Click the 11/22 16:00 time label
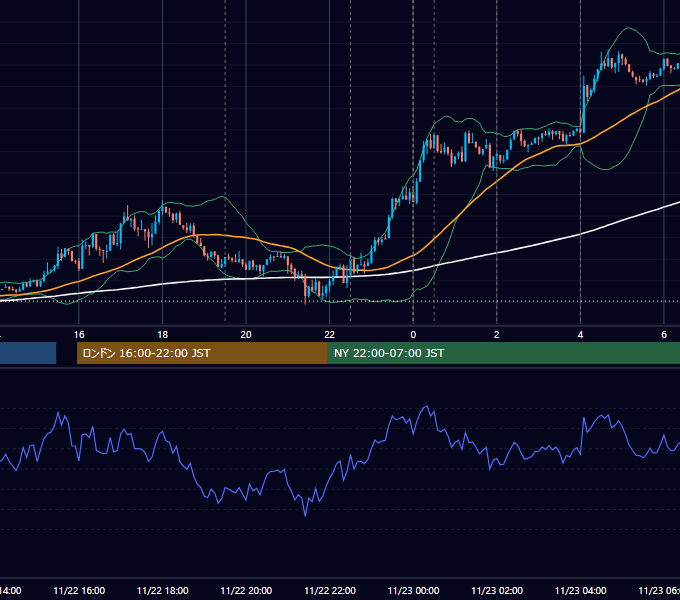 79,590
